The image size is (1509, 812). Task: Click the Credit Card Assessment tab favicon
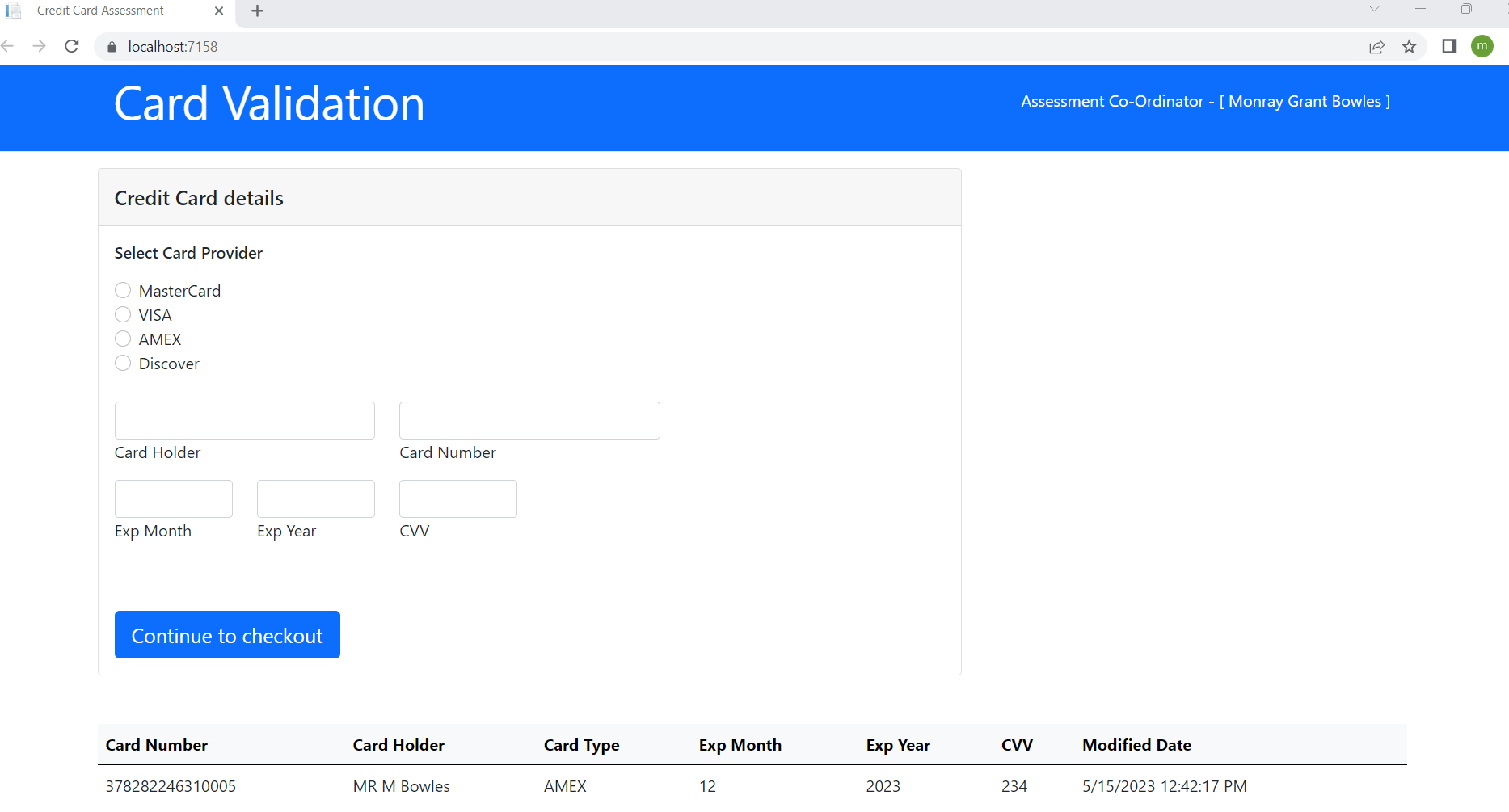pos(14,11)
